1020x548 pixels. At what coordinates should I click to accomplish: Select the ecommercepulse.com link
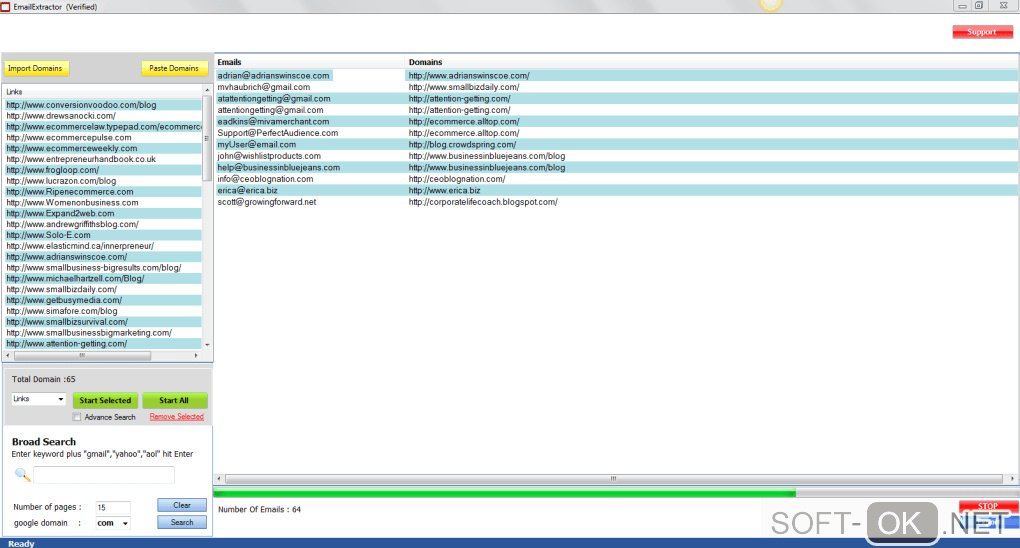click(x=103, y=137)
